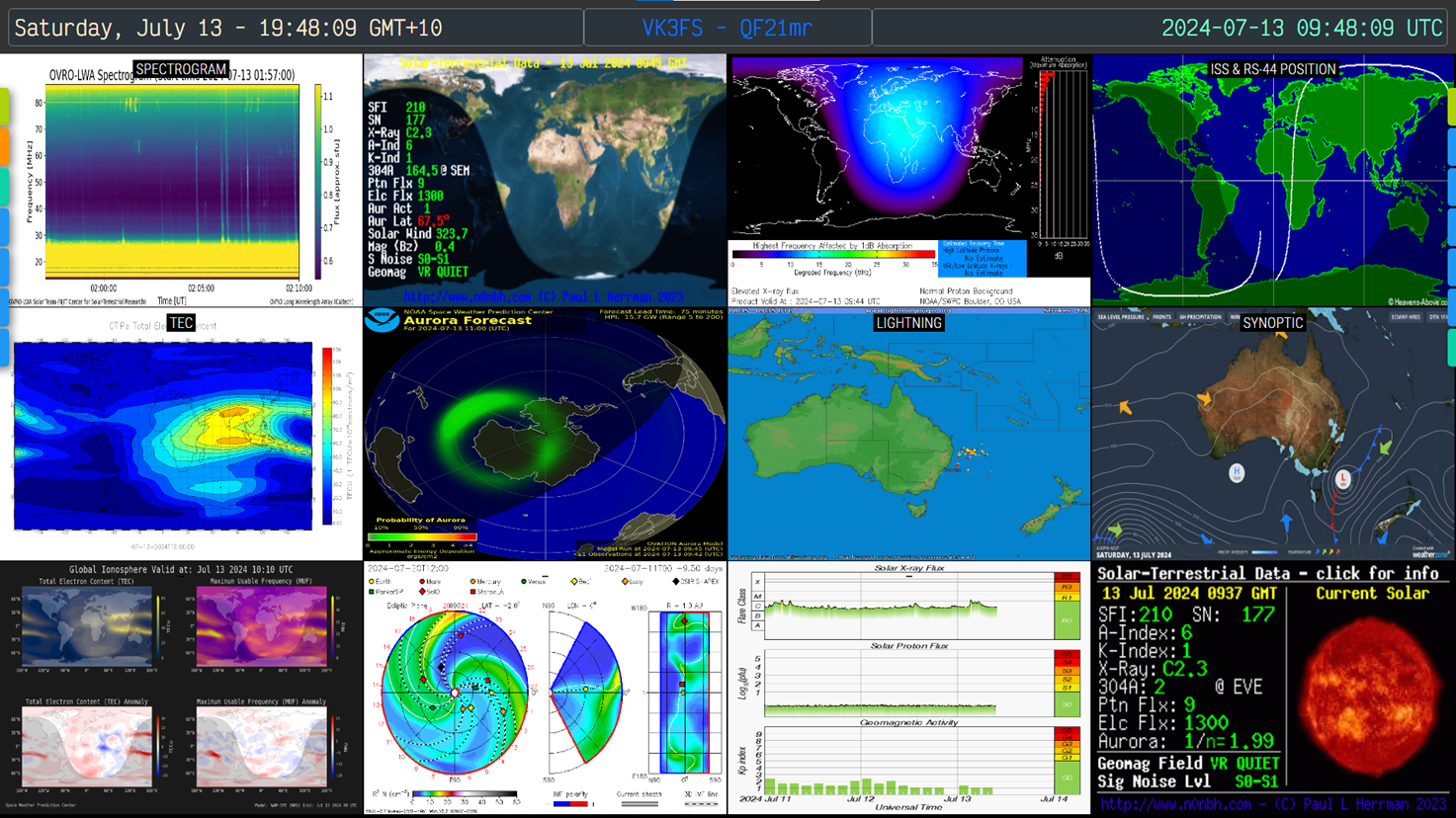Click the NOAA logo in Aurora Forecast
Viewport: 1456px width, 818px height.
click(x=382, y=320)
